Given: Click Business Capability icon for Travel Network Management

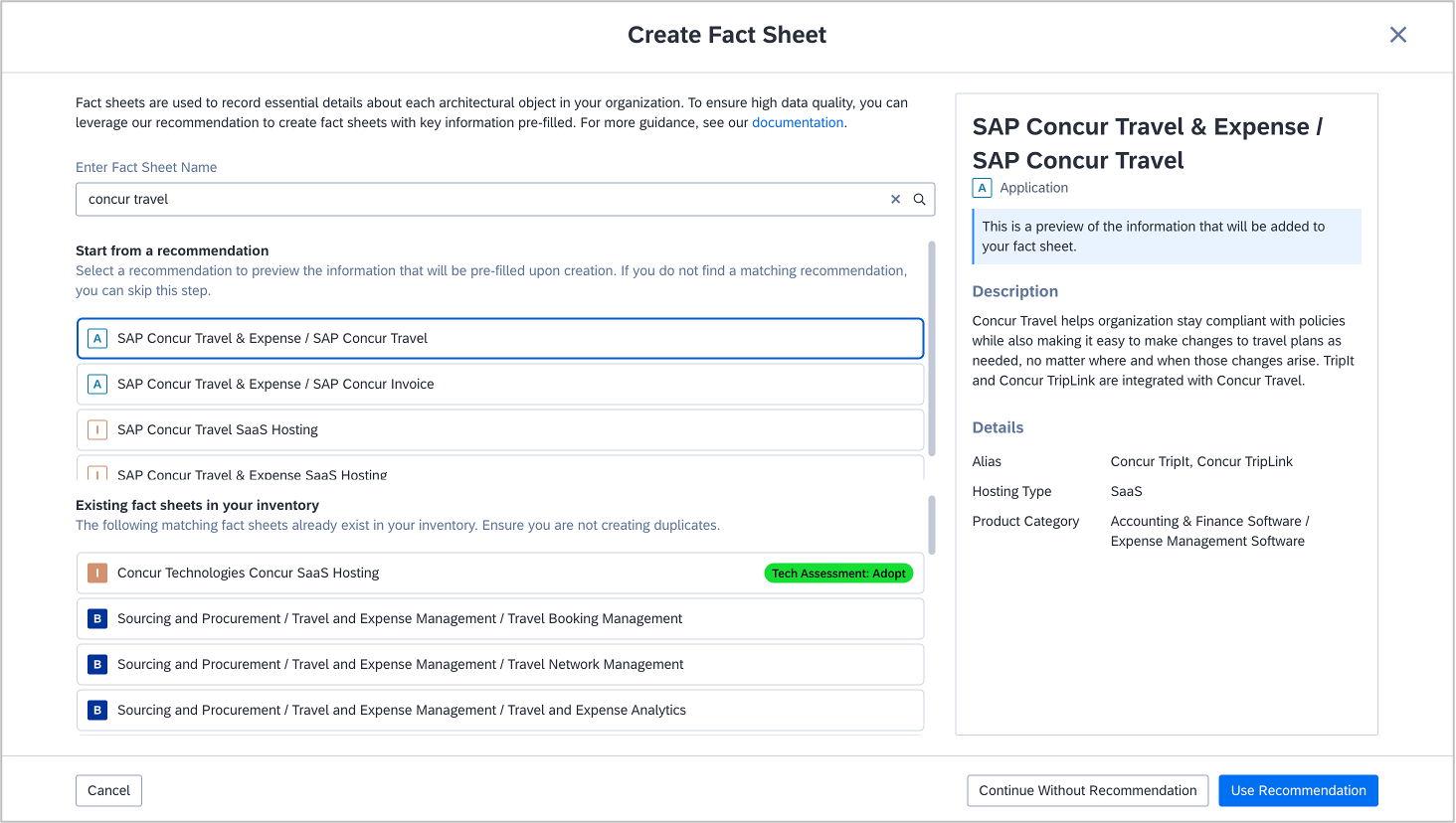Looking at the screenshot, I should pos(97,664).
